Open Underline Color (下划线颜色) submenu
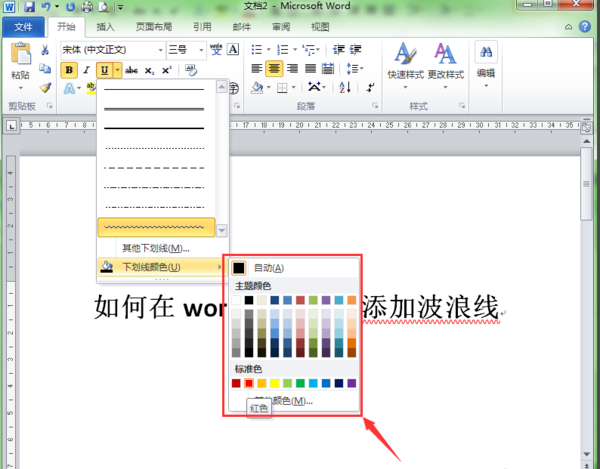Viewport: 600px width, 469px height. [161, 267]
